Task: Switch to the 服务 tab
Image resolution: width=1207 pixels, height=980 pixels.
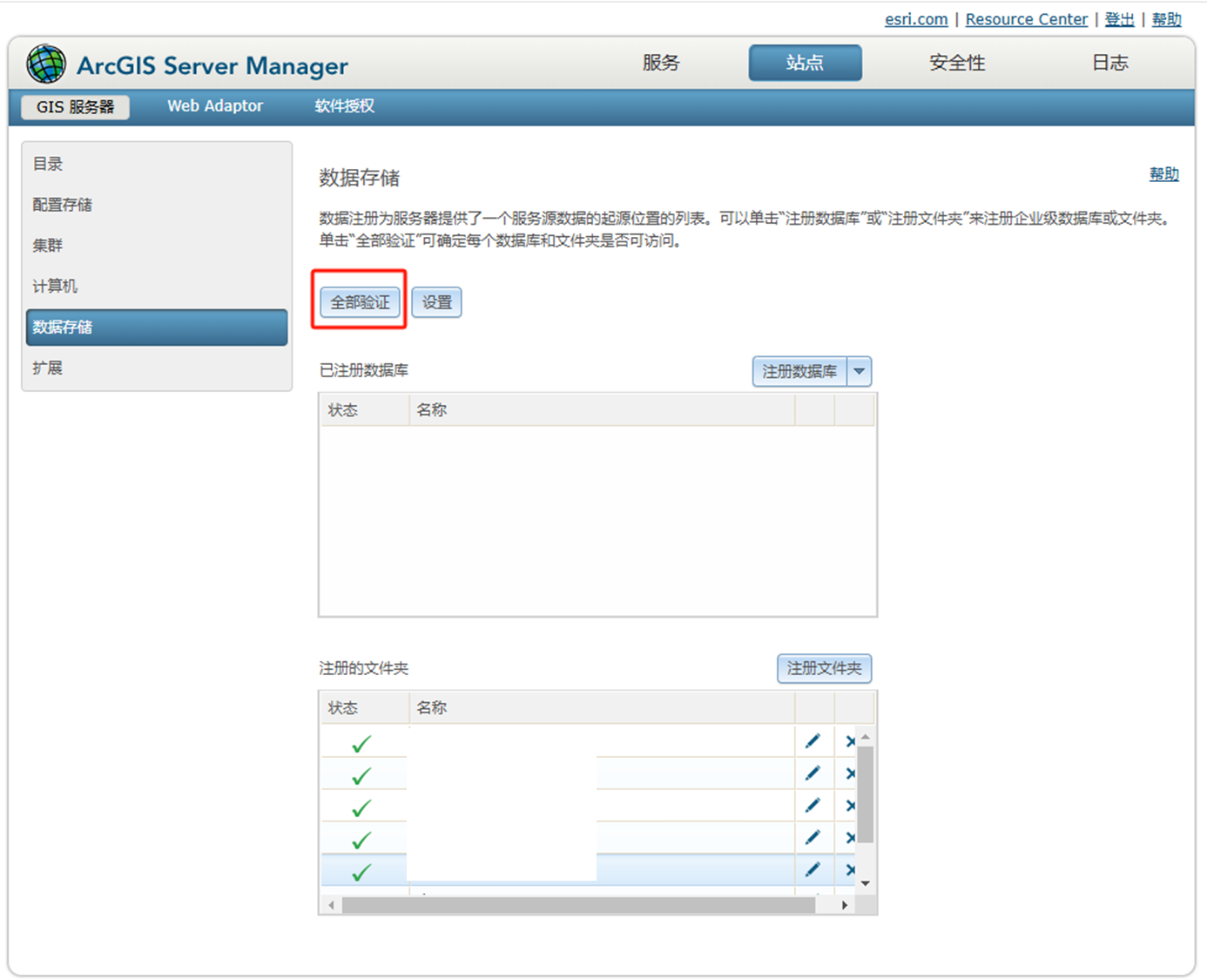Action: click(x=661, y=63)
